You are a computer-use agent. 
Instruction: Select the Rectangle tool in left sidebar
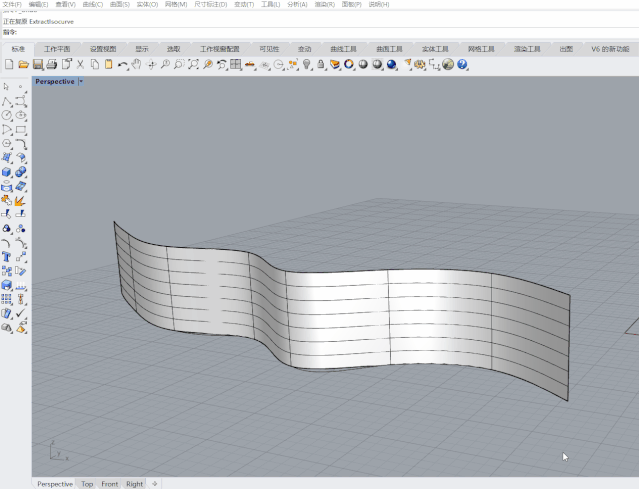click(21, 129)
